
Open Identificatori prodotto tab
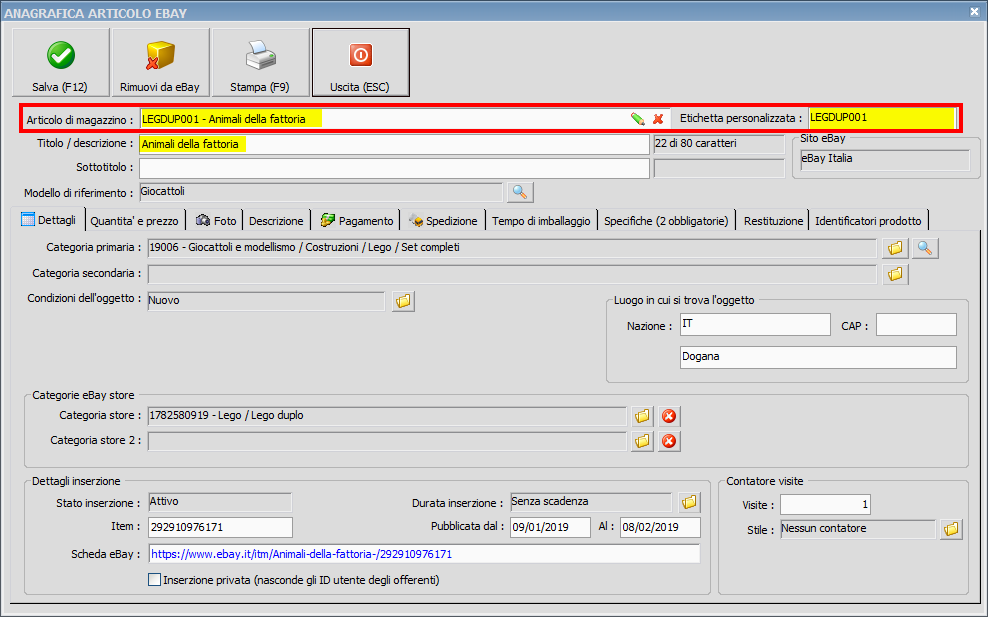click(868, 221)
